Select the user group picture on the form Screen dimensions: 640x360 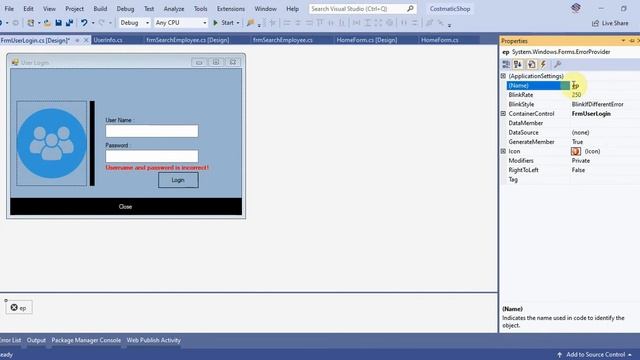click(x=52, y=143)
